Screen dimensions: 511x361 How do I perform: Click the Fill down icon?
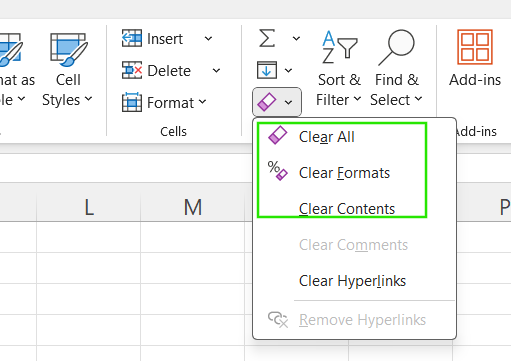pyautogui.click(x=267, y=70)
